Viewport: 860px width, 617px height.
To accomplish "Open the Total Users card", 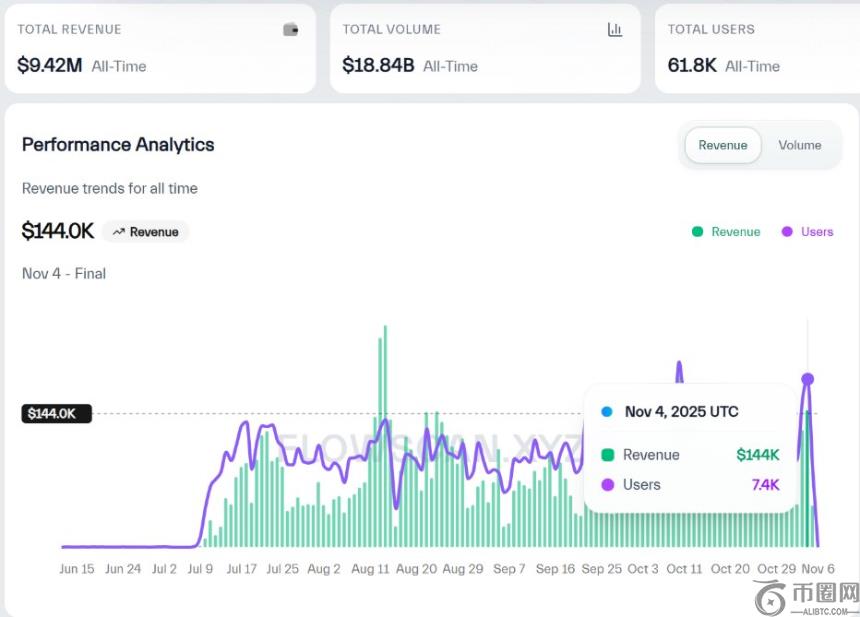I will pyautogui.click(x=756, y=48).
